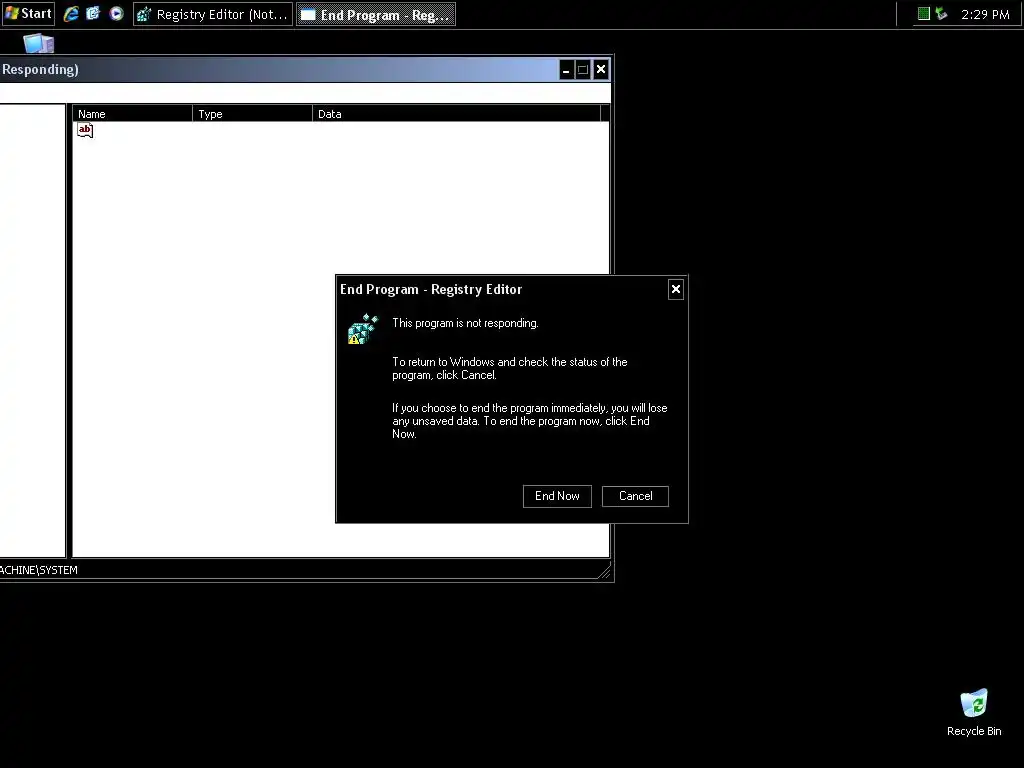Image resolution: width=1024 pixels, height=768 pixels.
Task: Click the End Now button
Action: point(557,496)
